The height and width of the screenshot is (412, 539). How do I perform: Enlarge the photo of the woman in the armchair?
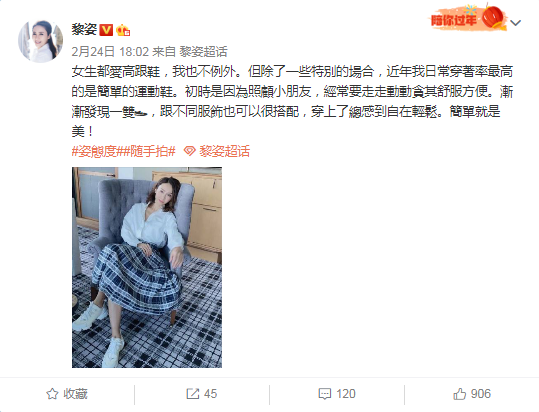pyautogui.click(x=147, y=267)
